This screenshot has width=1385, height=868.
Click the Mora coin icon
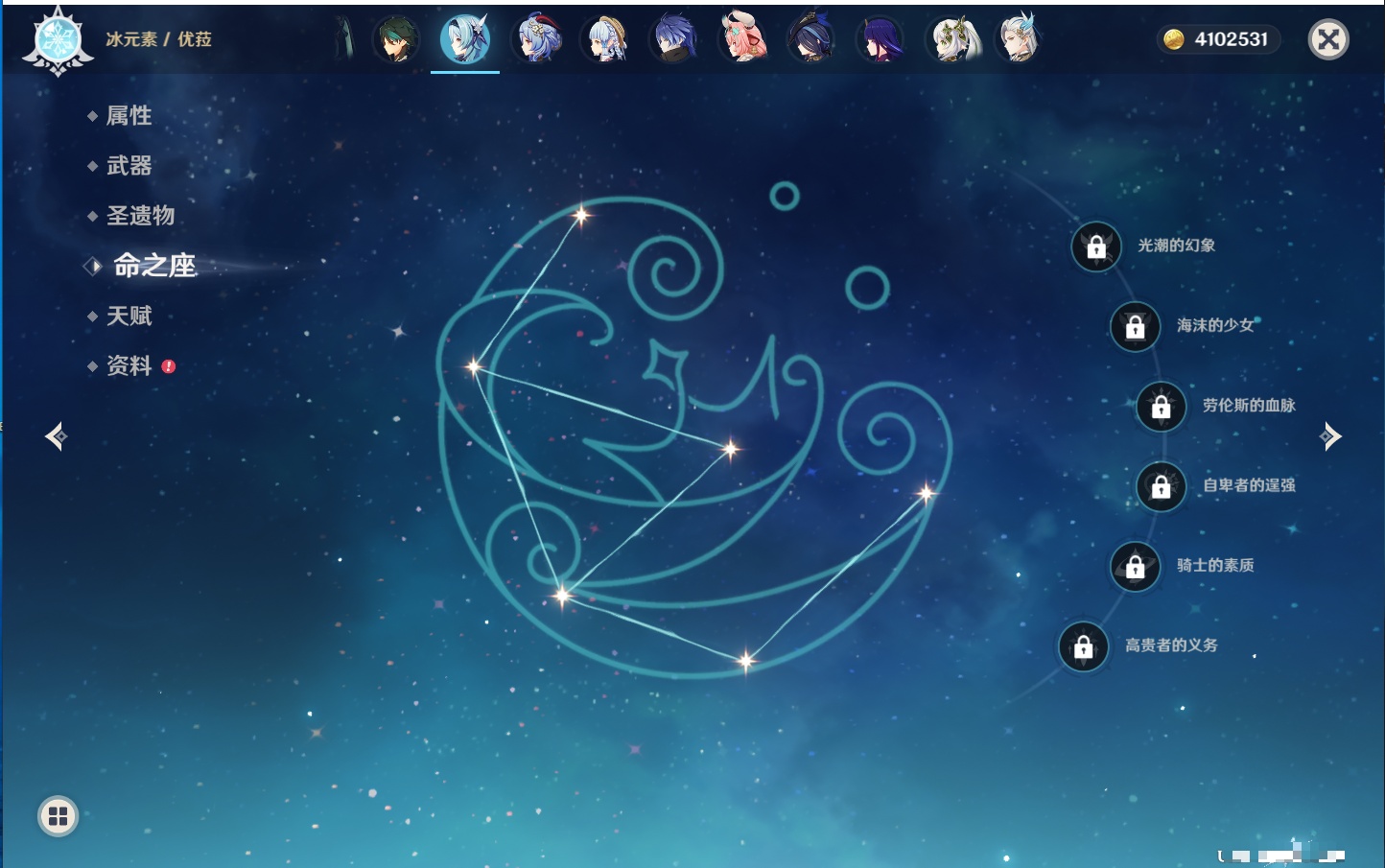pyautogui.click(x=1173, y=39)
